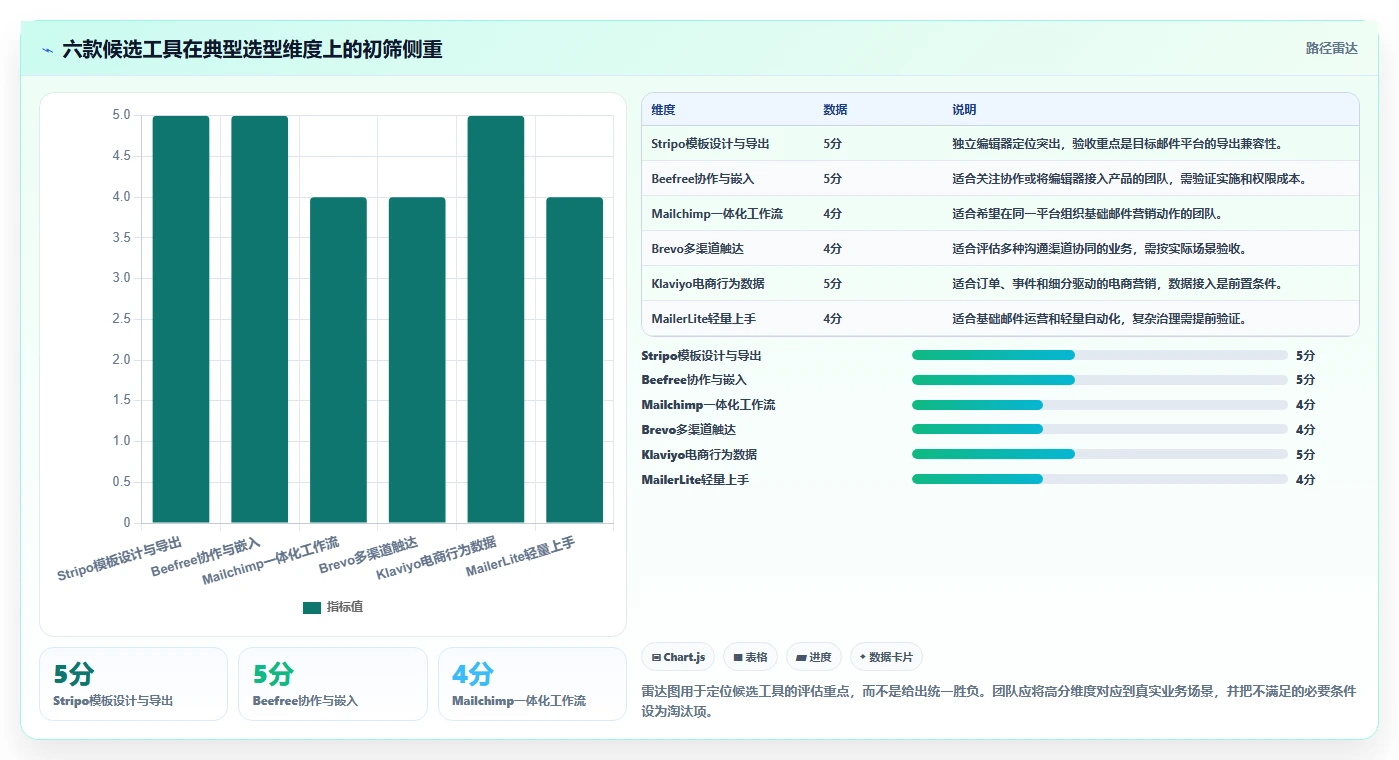Image resolution: width=1399 pixels, height=760 pixels.
Task: Click the Klaviyo电商行为数据 chart bar
Action: tap(496, 319)
